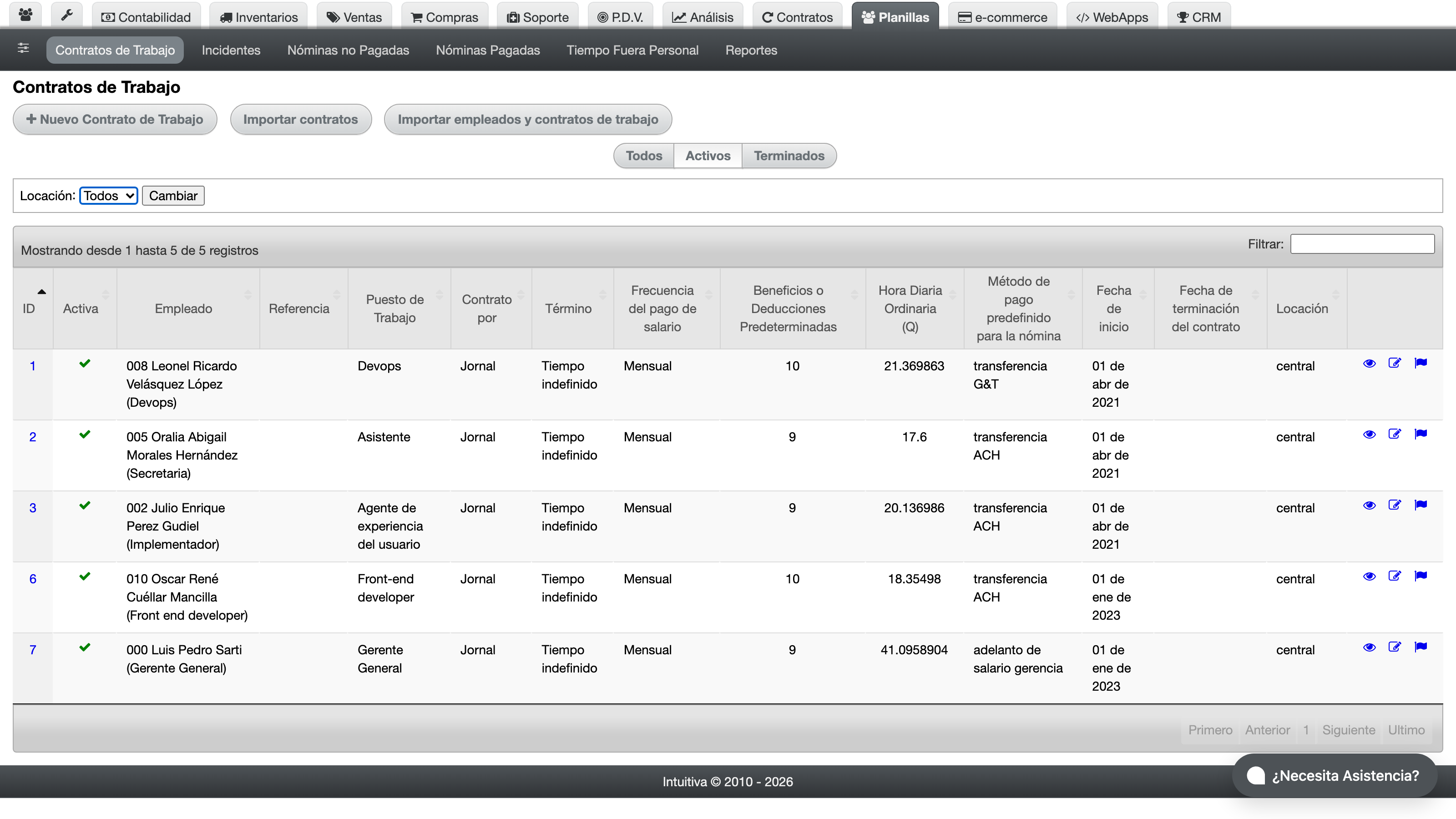Screen dimensions: 1456x819
Task: Sort by Fecha de inicio column
Action: (1117, 308)
